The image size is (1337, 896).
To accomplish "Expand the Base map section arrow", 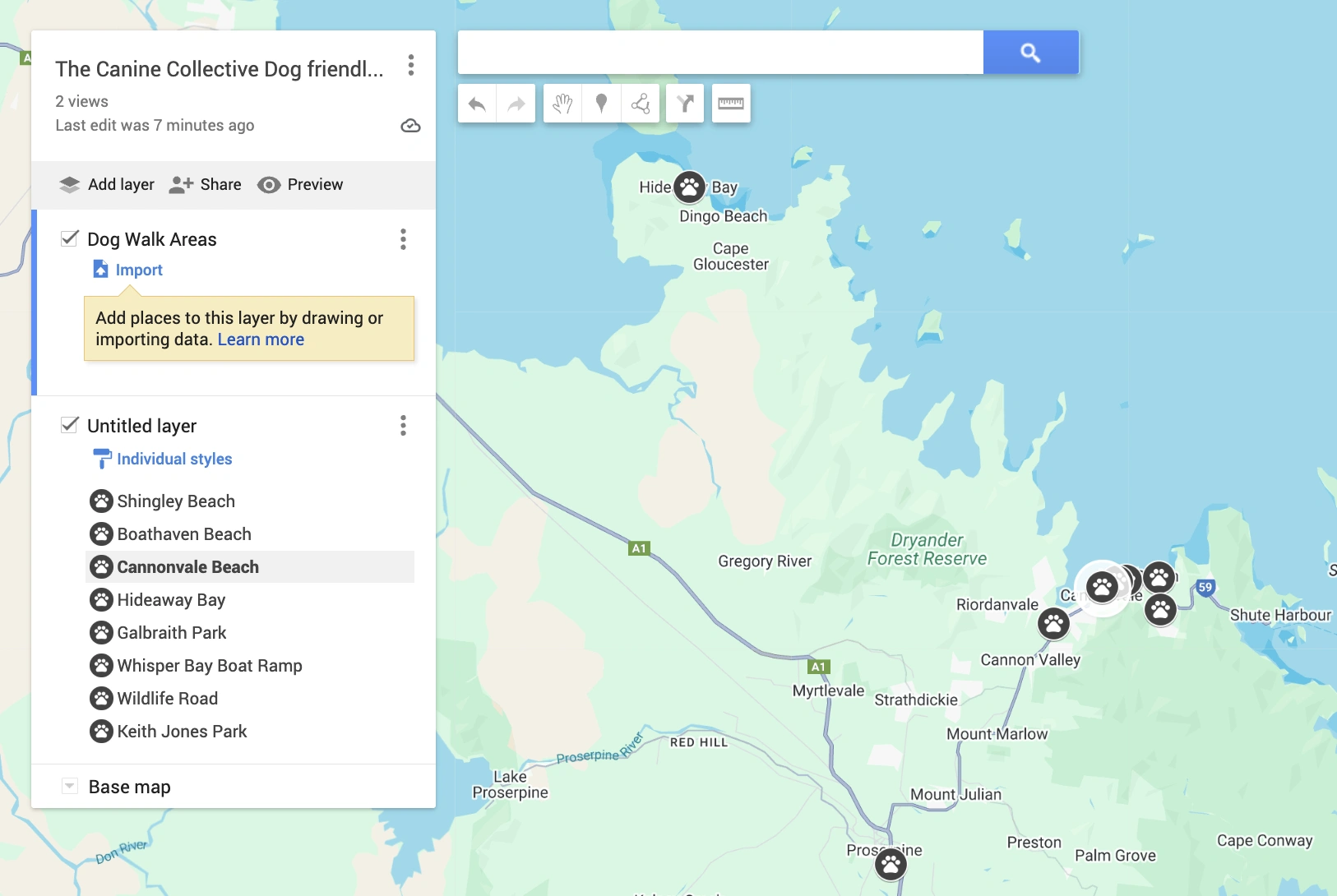I will tap(70, 786).
